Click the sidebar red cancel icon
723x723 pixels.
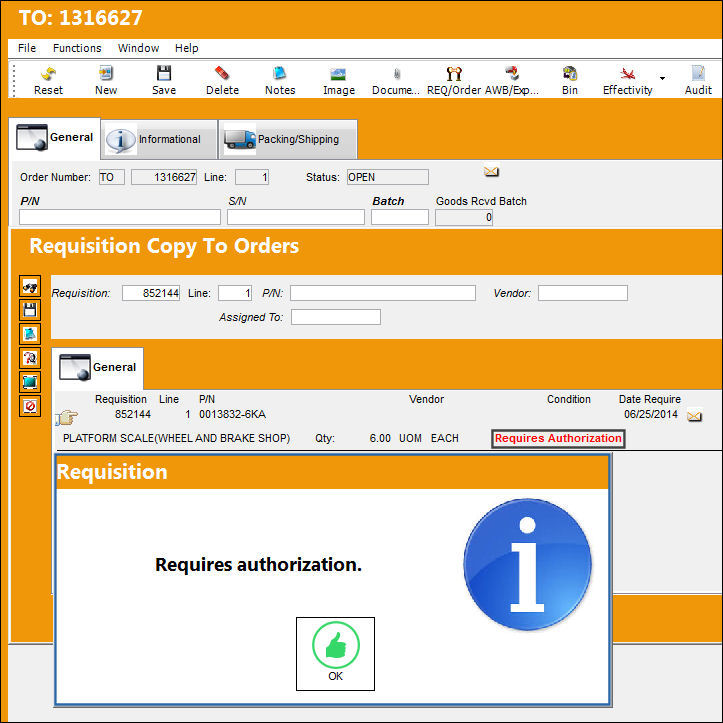[x=30, y=406]
